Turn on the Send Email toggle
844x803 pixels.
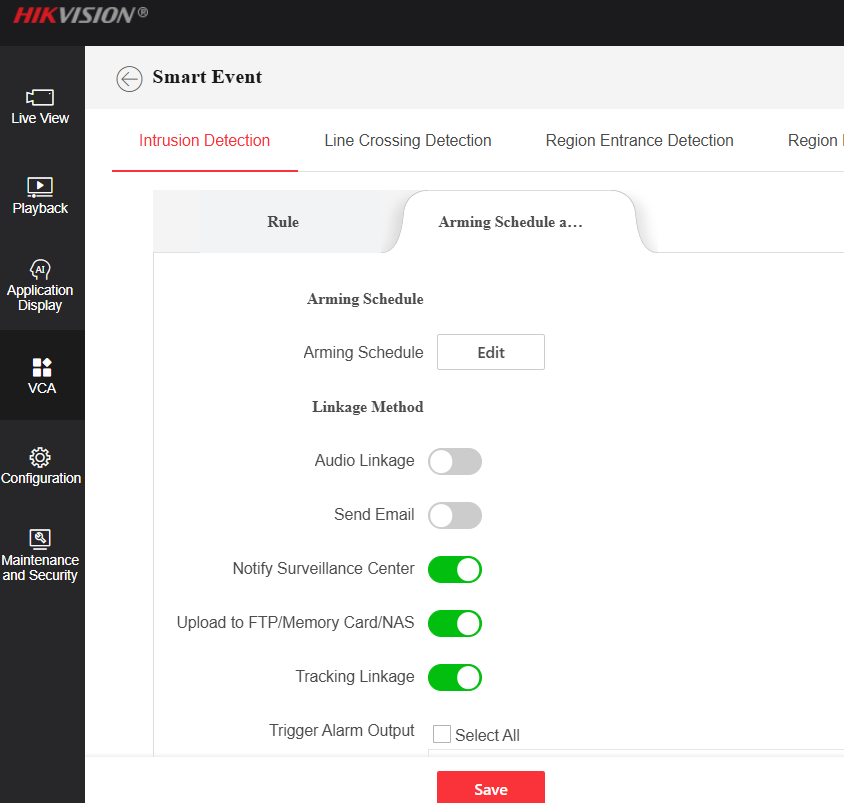[455, 515]
